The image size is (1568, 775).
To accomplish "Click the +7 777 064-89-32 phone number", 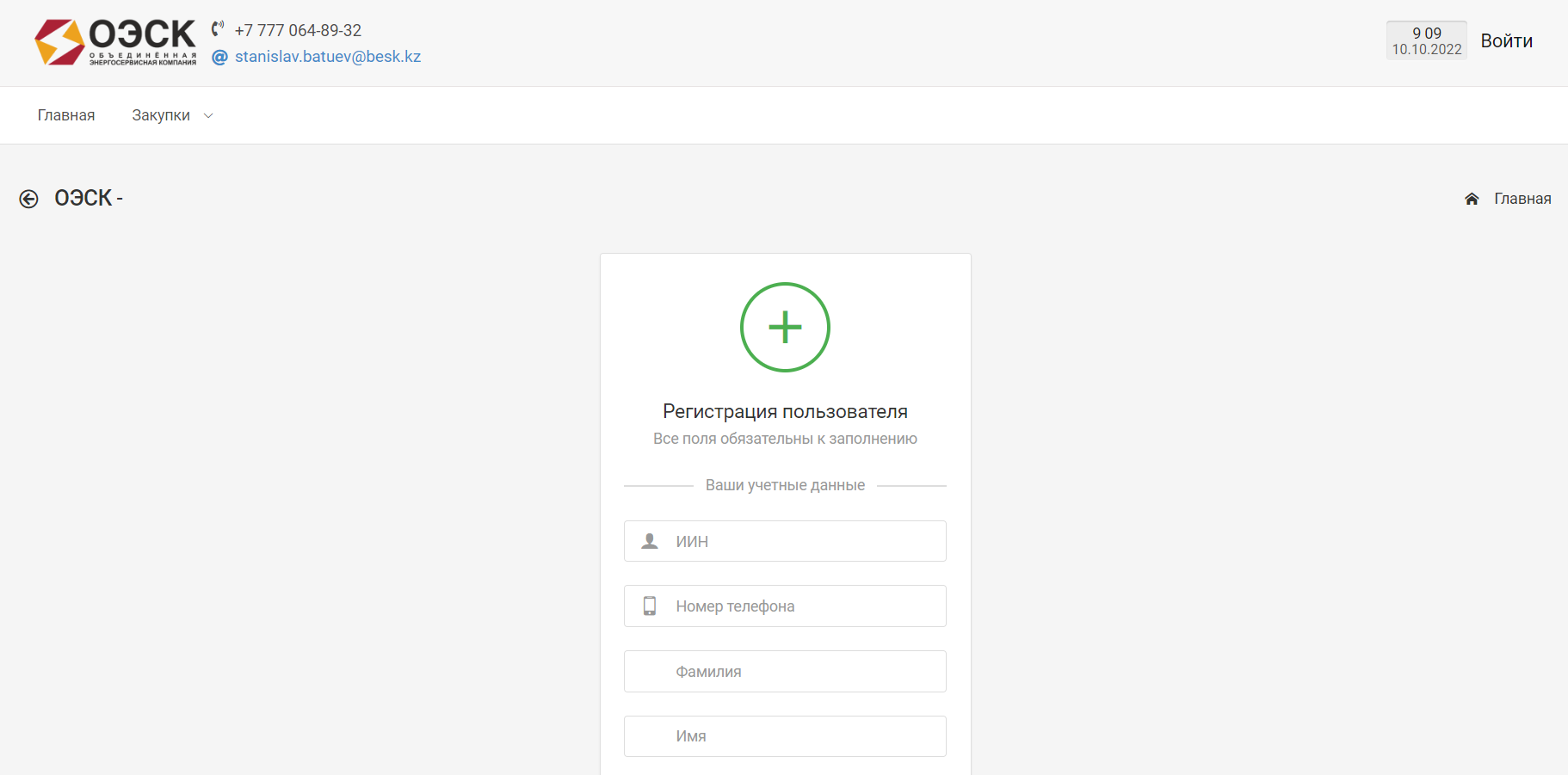I will pyautogui.click(x=298, y=30).
